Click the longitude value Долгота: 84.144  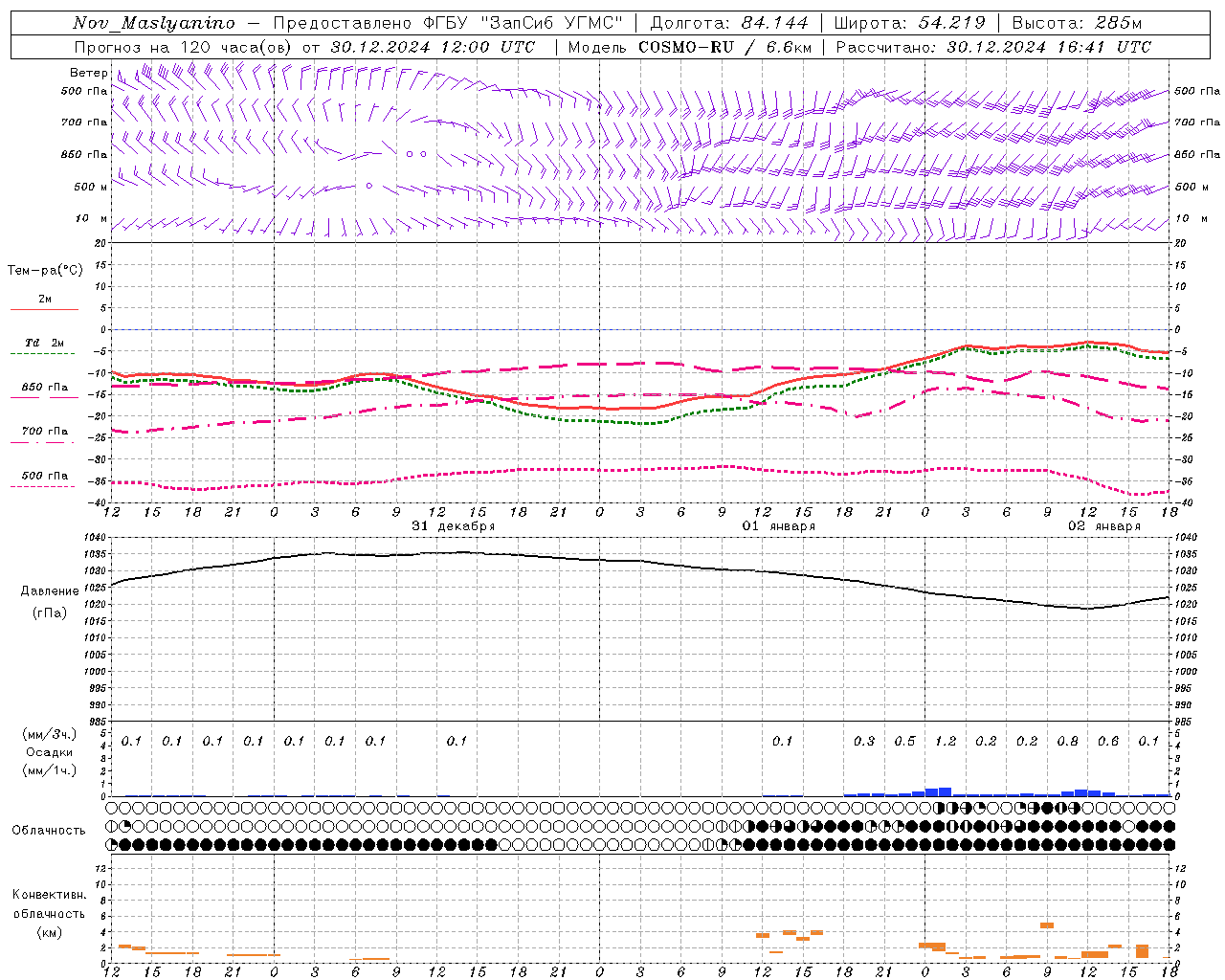(x=729, y=23)
